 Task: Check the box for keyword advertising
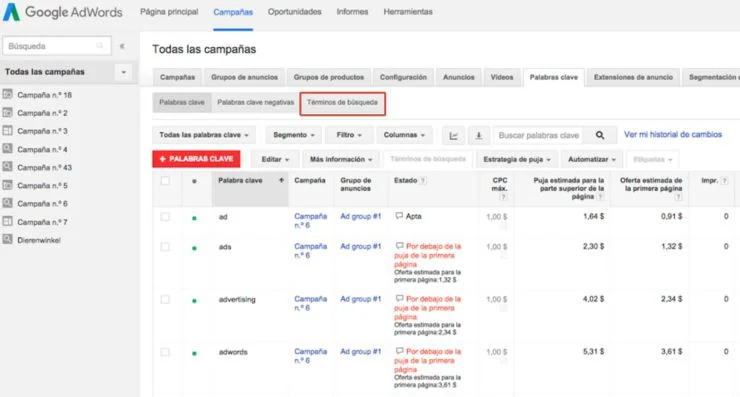(x=165, y=299)
